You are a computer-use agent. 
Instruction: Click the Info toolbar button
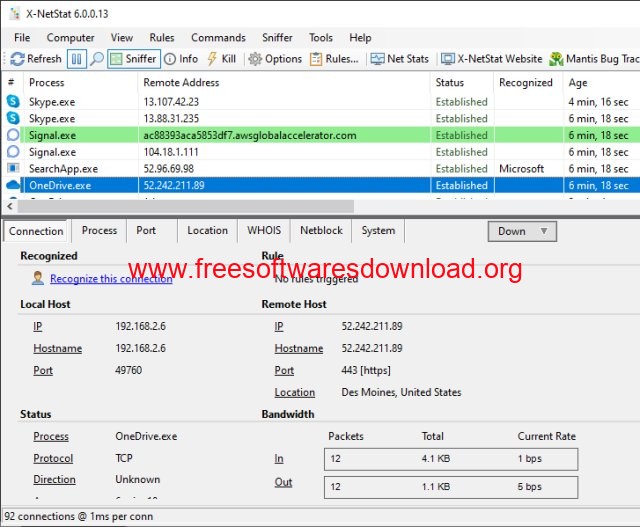click(x=181, y=59)
